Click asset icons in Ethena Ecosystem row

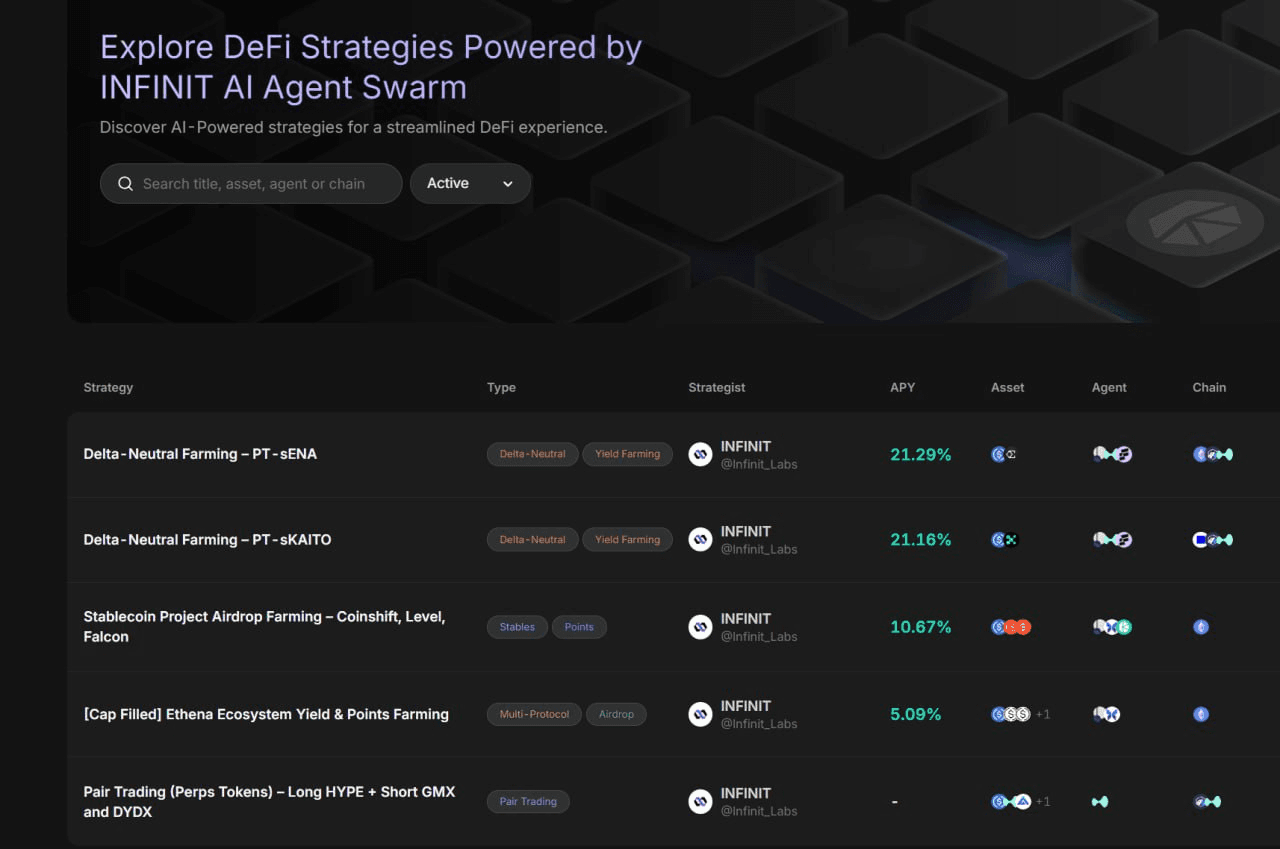(1011, 714)
